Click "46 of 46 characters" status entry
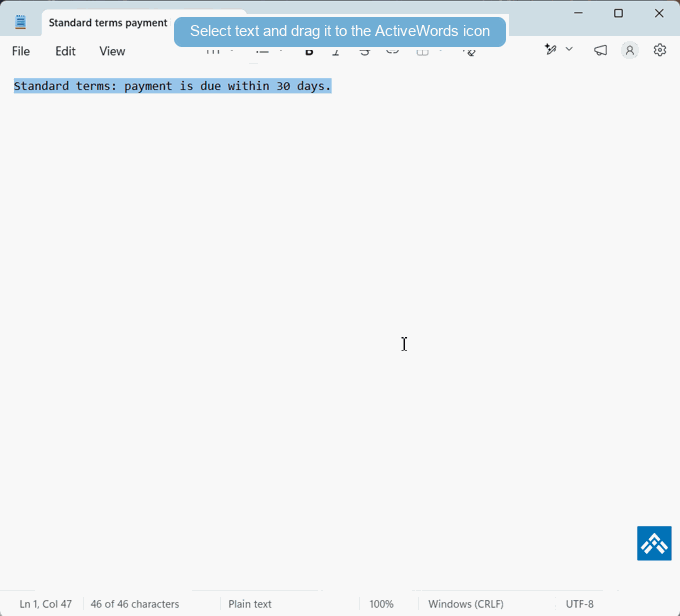 click(x=135, y=604)
